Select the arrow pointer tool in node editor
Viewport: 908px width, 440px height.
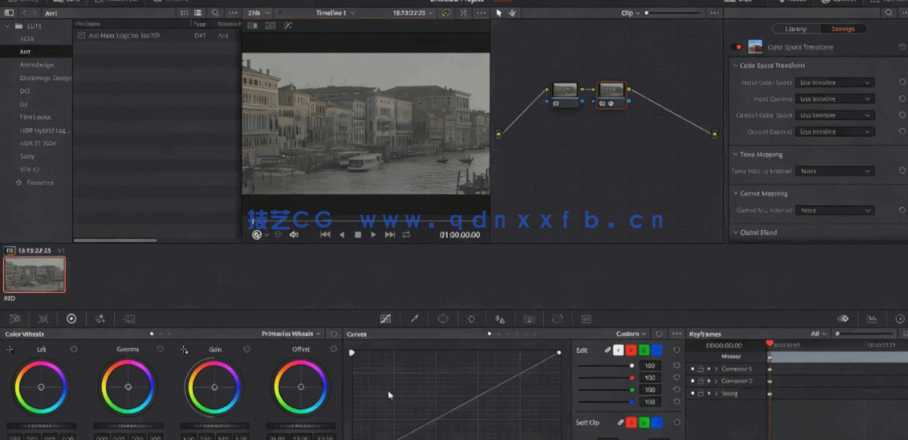pyautogui.click(x=499, y=13)
